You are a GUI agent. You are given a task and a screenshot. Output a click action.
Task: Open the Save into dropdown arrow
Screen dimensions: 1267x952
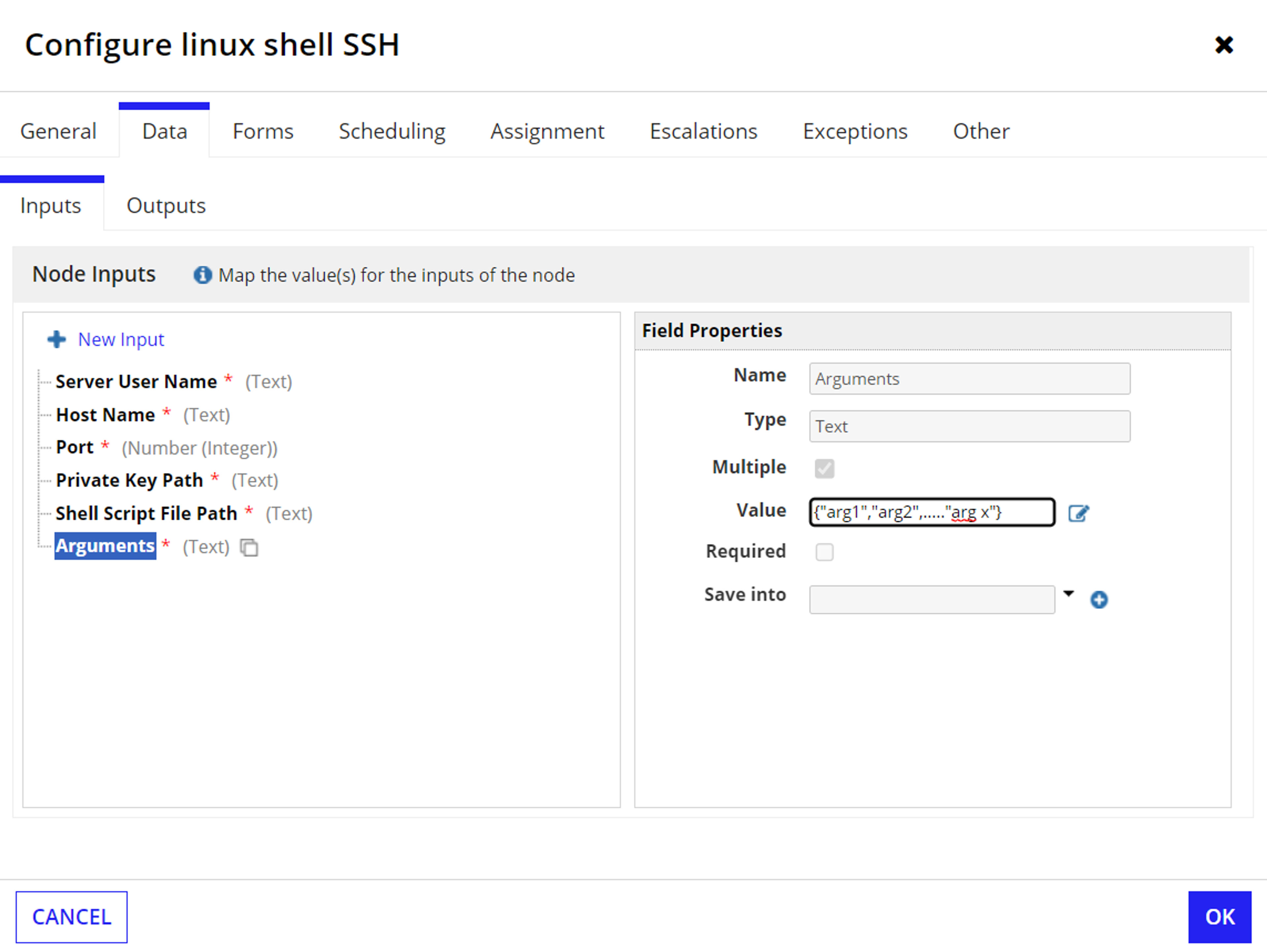(1068, 594)
